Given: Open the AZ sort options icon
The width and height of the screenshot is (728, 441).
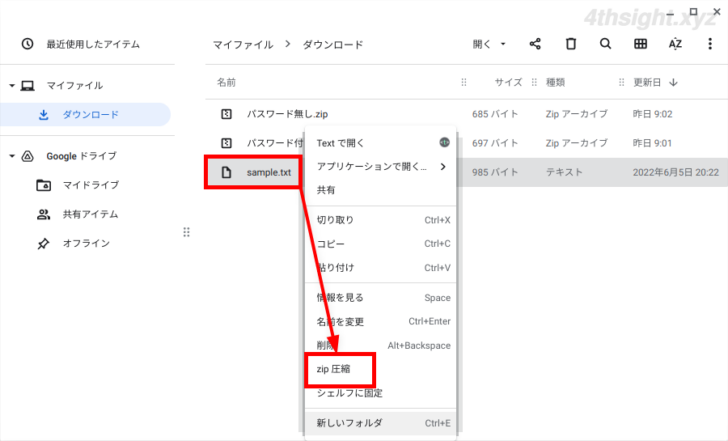Looking at the screenshot, I should coord(675,44).
